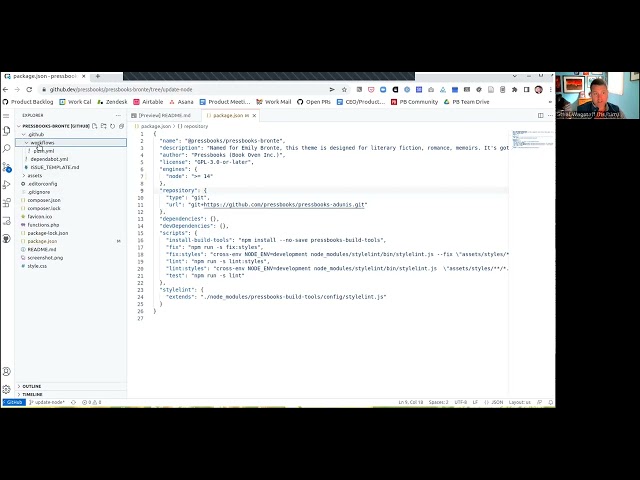Select JSON language mode in status bar

coord(497,402)
